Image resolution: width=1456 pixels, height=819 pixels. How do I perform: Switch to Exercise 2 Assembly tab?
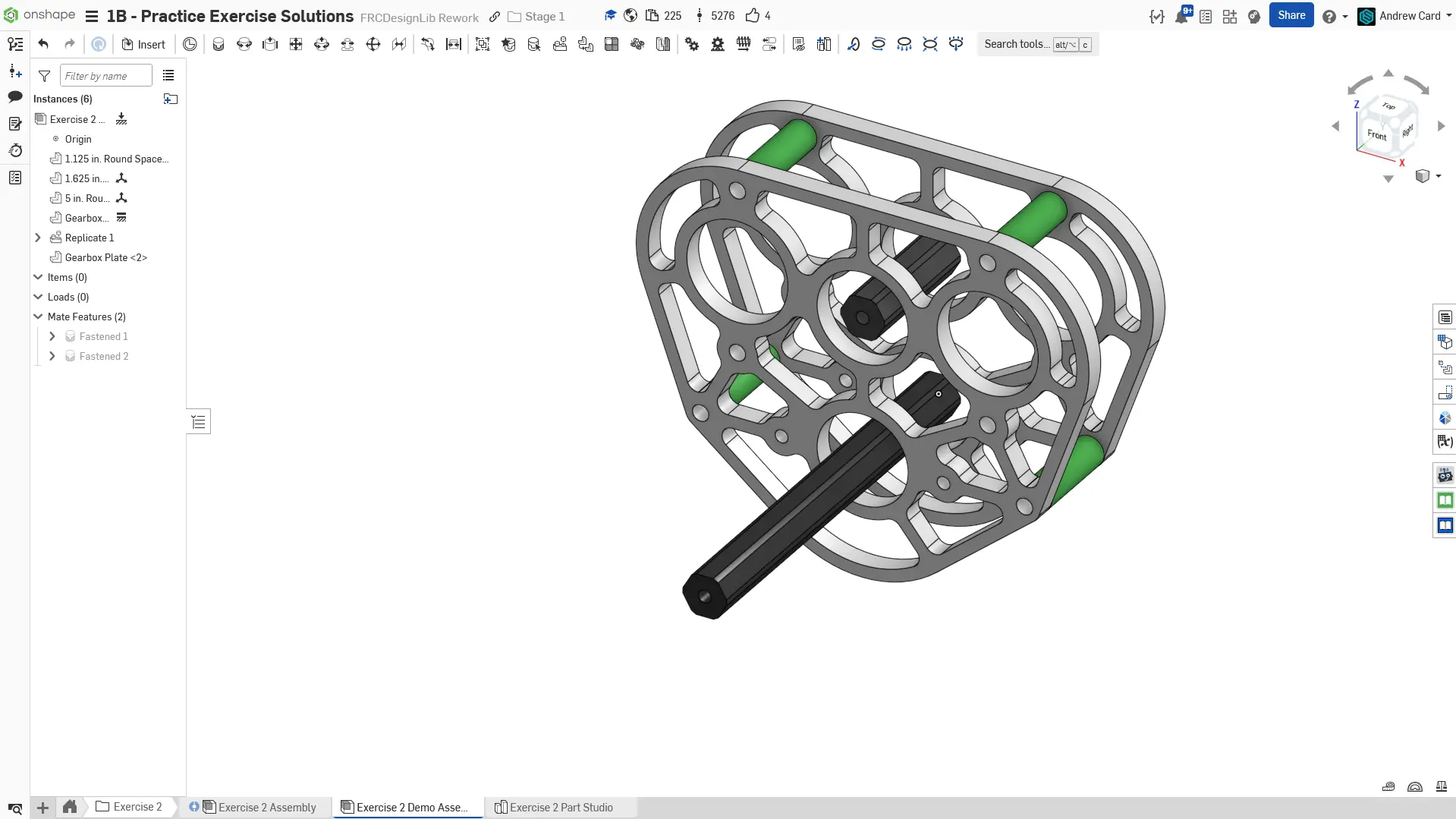266,807
